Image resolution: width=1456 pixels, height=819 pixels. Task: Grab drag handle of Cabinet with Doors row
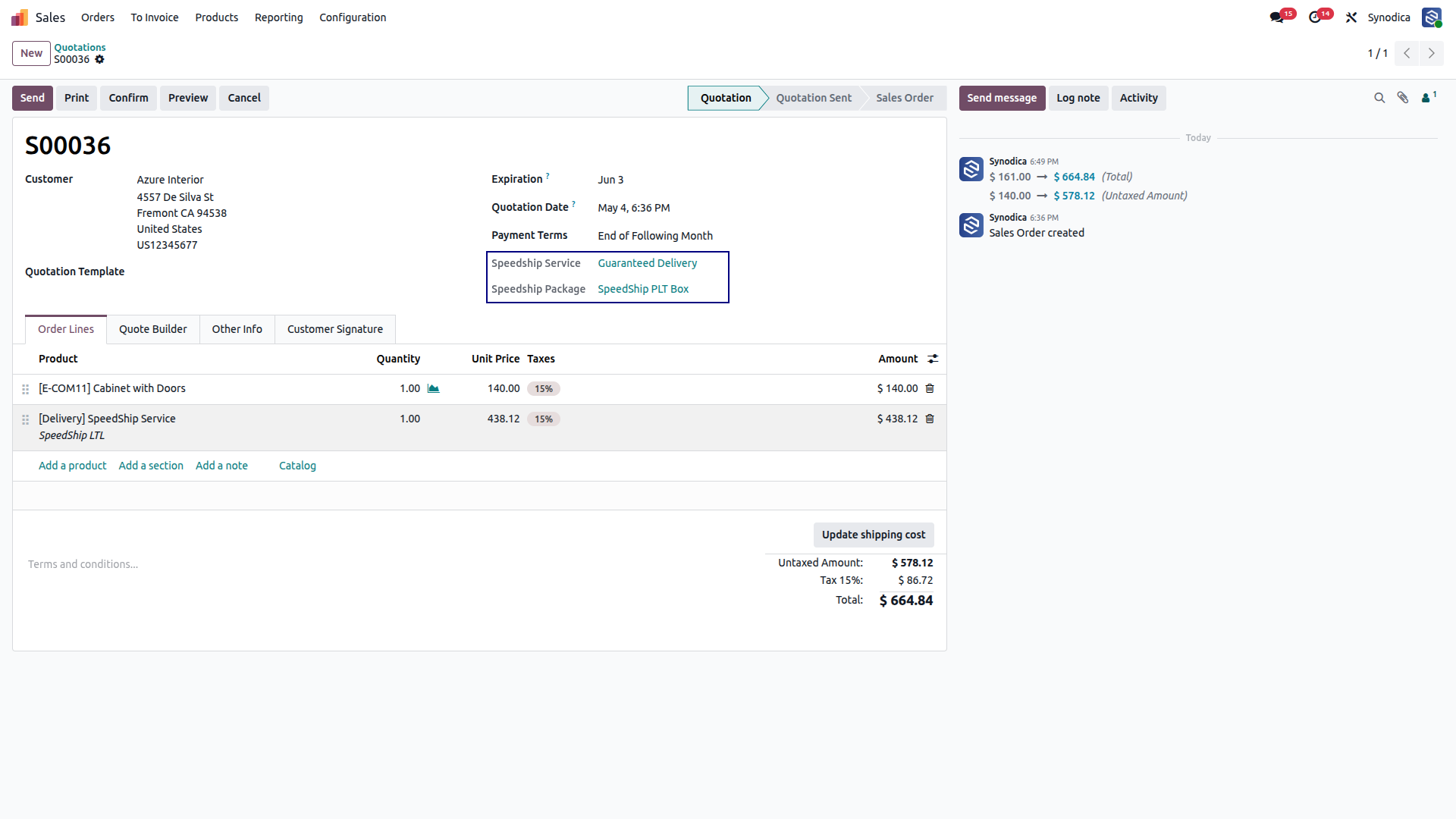(25, 389)
